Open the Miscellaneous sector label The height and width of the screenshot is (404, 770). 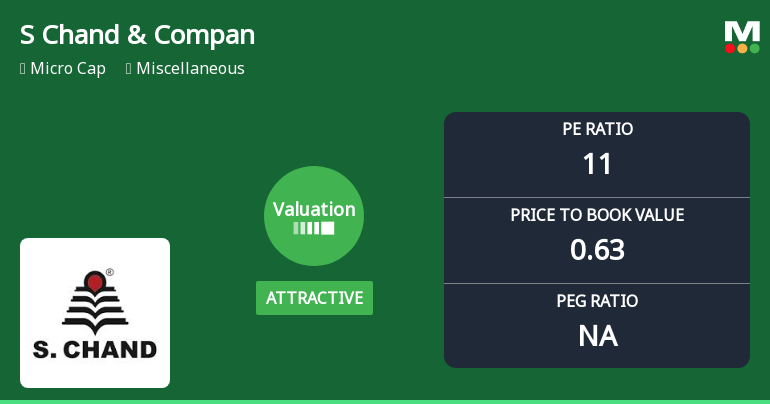tap(190, 69)
